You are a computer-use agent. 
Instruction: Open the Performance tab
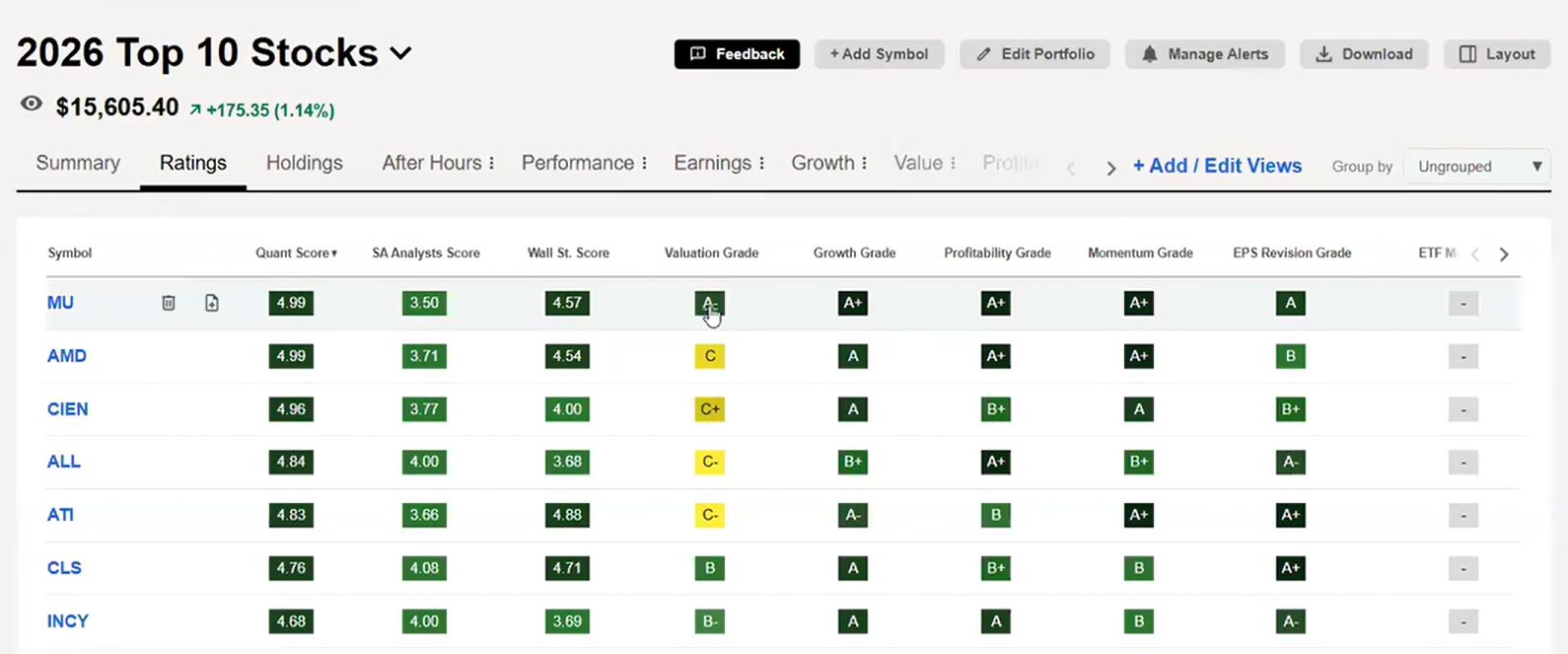pos(578,163)
